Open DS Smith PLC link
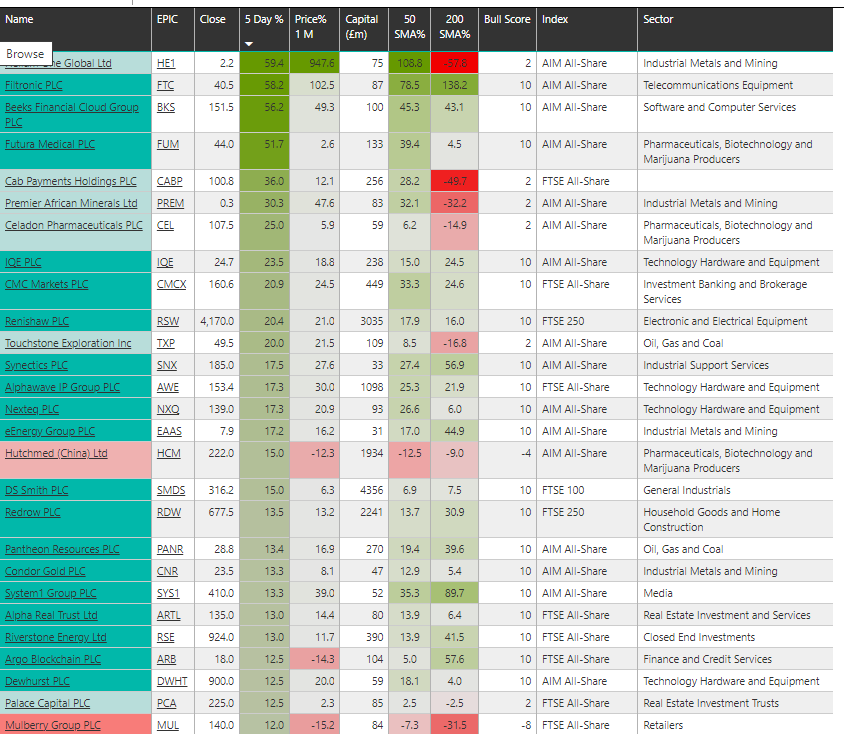Viewport: 844px width, 734px height. point(37,491)
